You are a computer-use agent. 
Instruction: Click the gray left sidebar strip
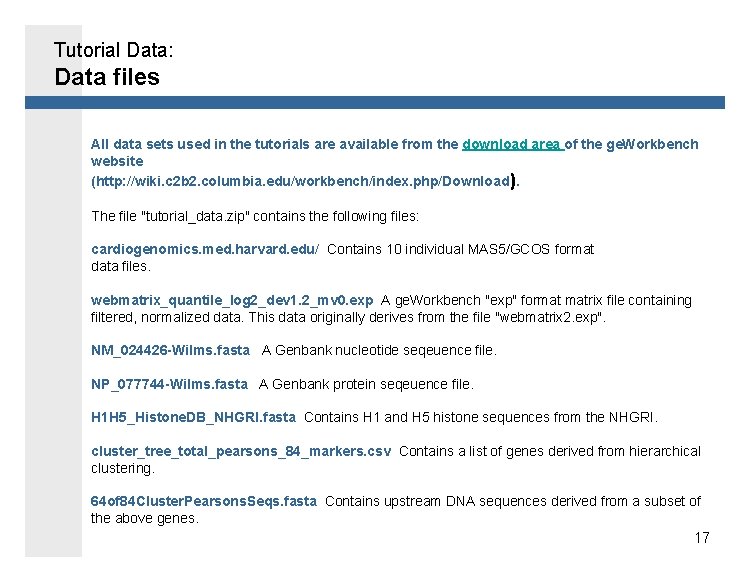[x=54, y=333]
